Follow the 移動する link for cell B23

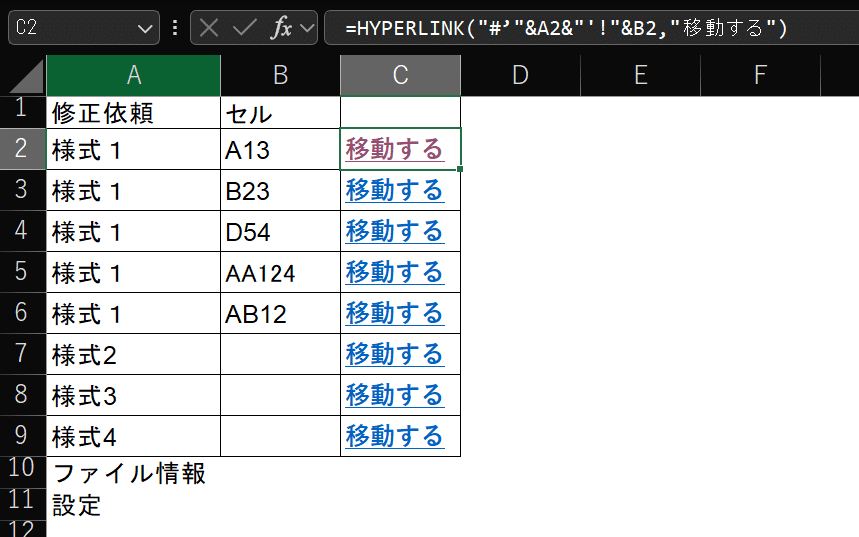[394, 190]
